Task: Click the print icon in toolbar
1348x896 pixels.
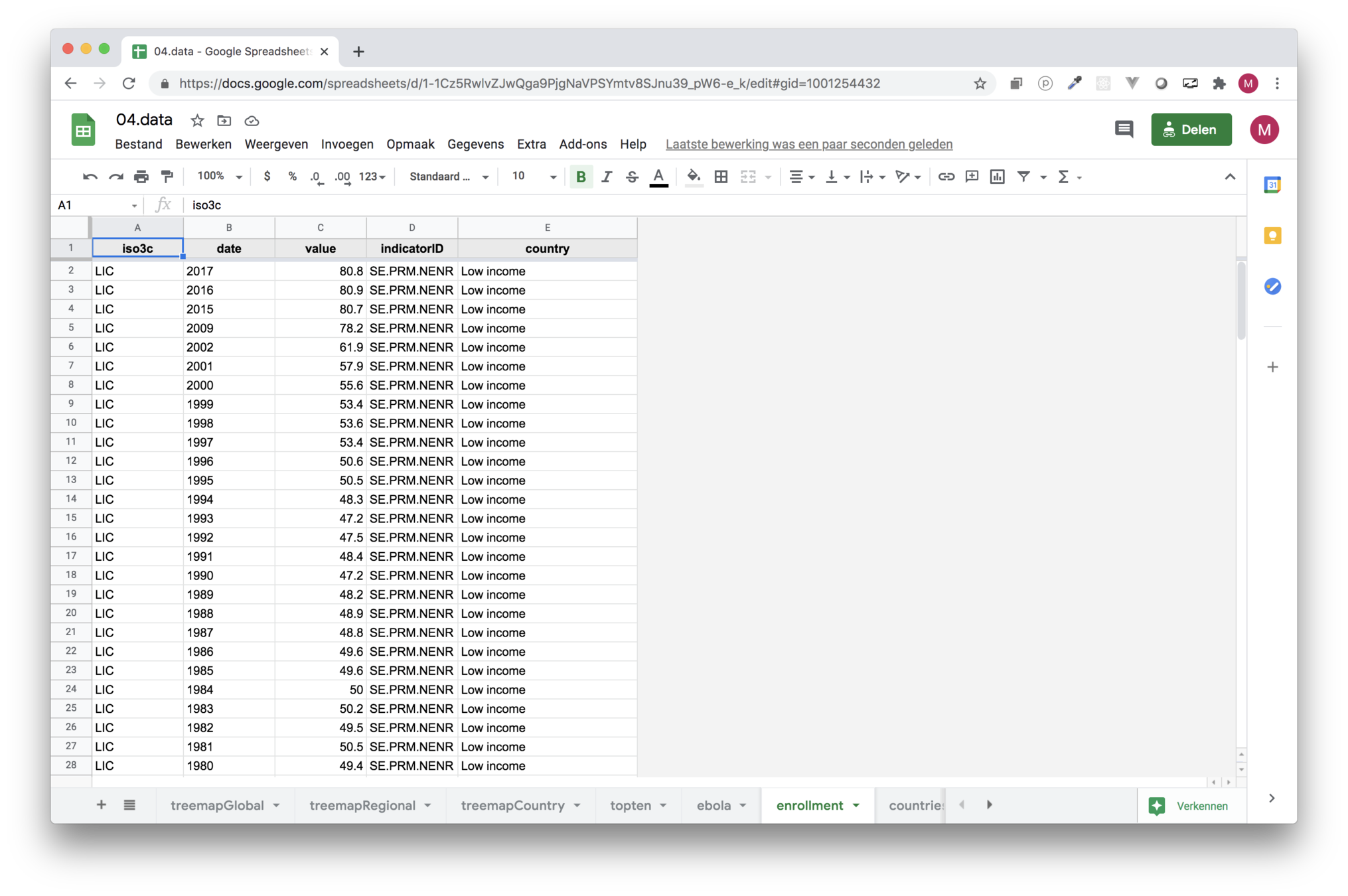Action: [141, 177]
